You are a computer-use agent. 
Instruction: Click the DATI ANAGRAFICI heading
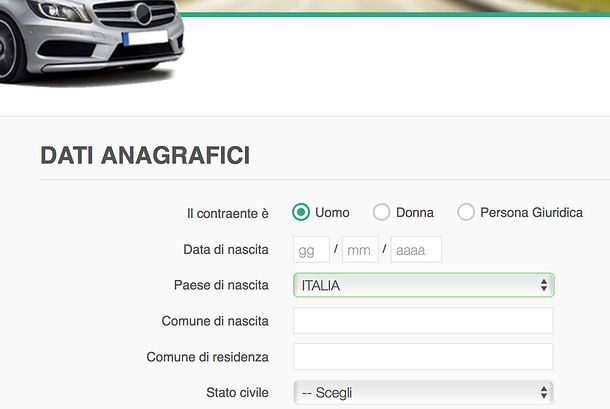click(145, 155)
